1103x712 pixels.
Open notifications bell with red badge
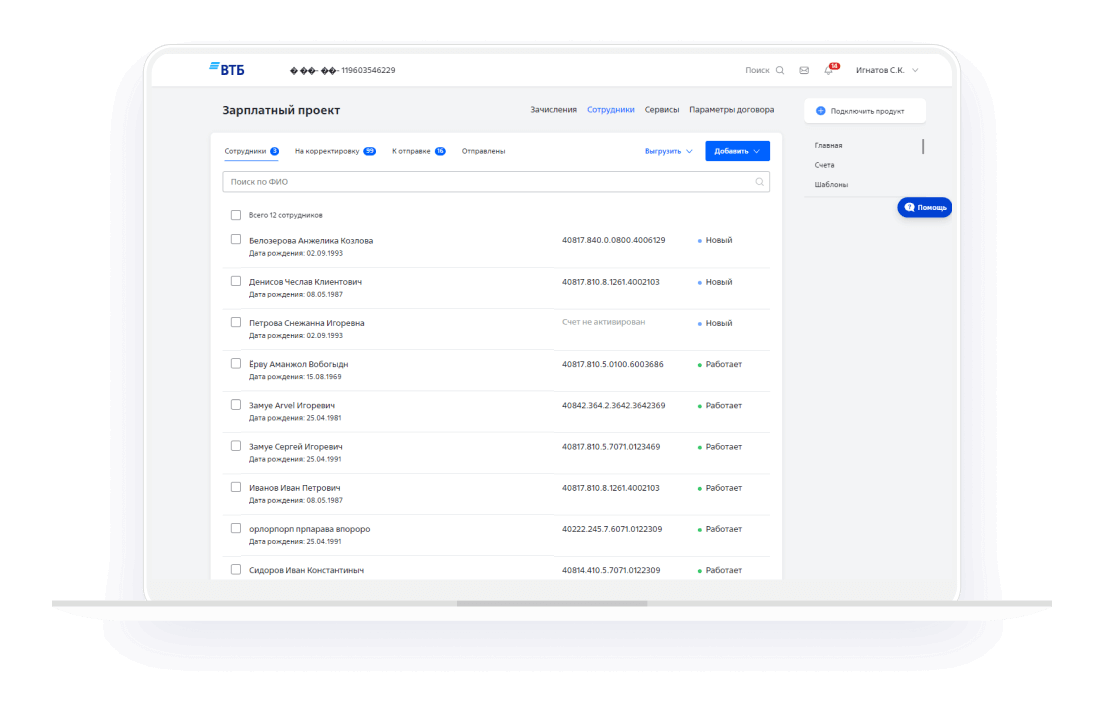click(828, 70)
